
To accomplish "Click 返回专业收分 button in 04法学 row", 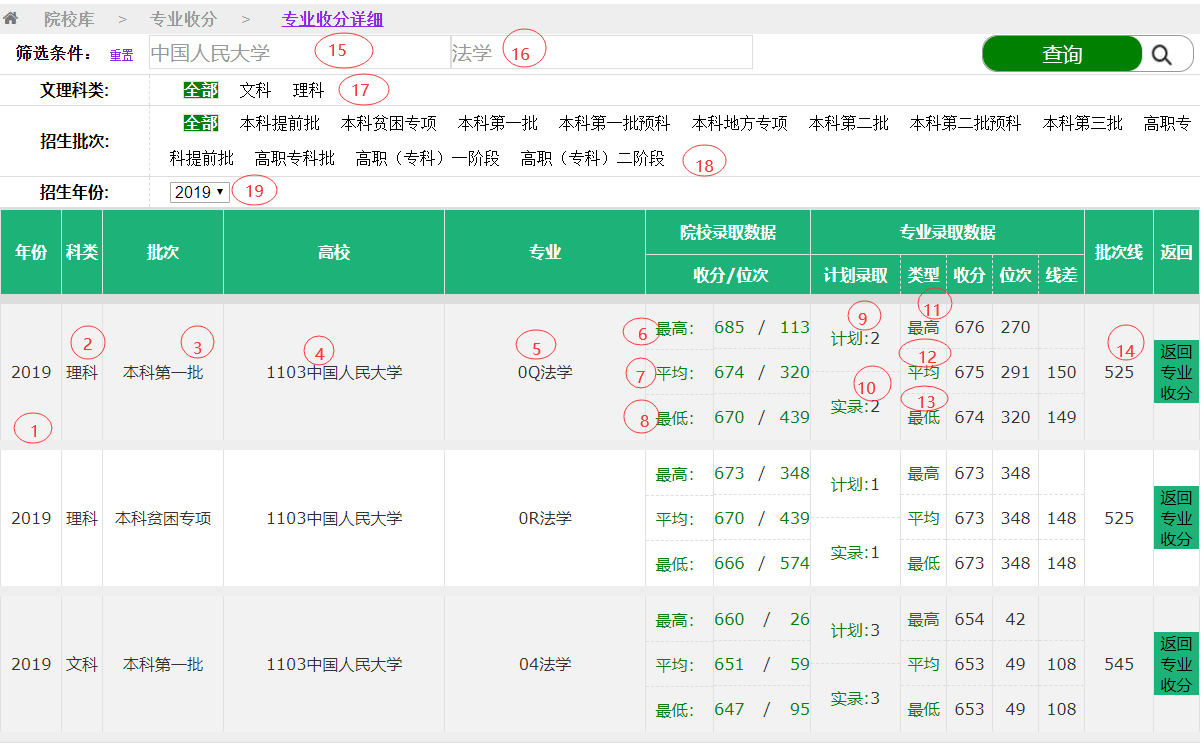I will coord(1176,664).
